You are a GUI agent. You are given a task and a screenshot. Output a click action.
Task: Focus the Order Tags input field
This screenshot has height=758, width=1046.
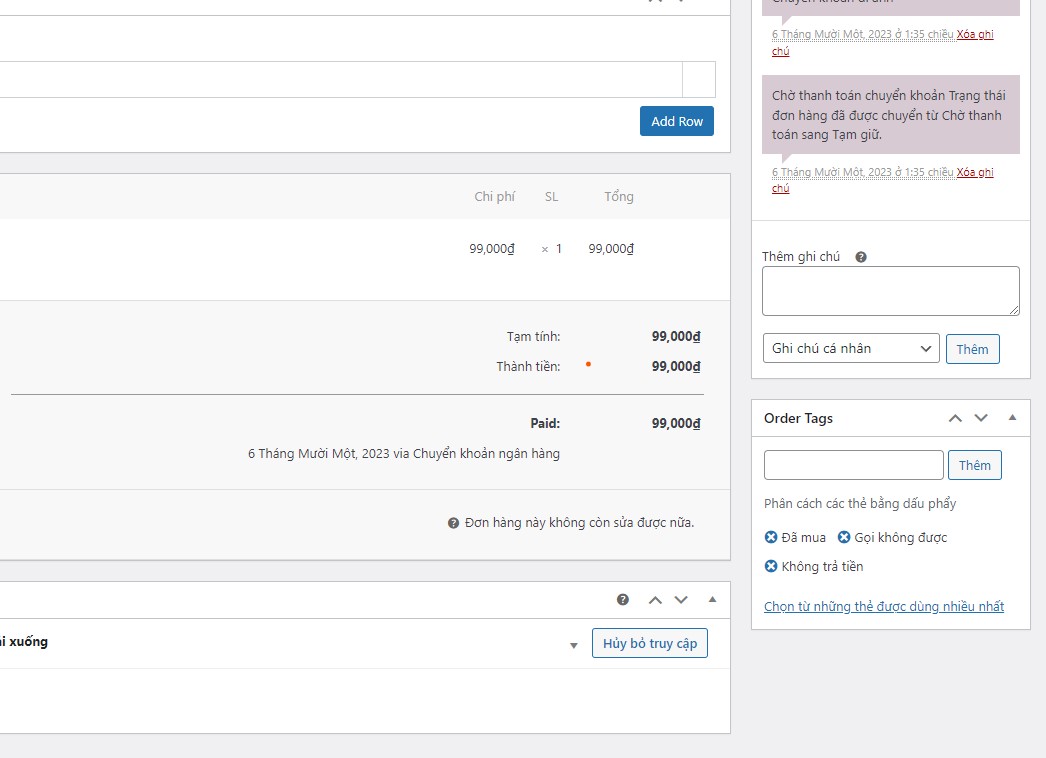[x=853, y=465]
